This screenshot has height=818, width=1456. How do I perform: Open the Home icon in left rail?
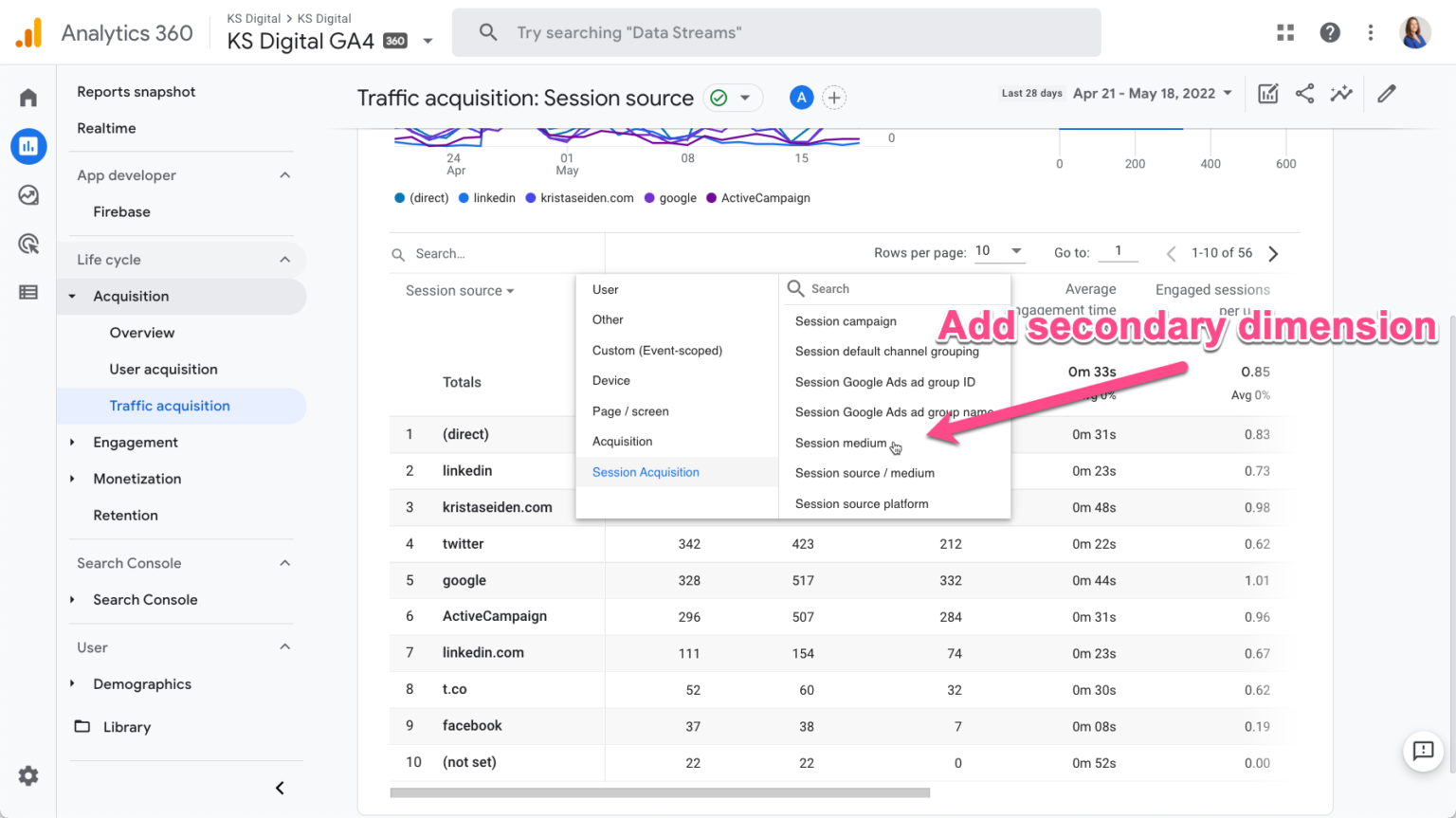28,98
